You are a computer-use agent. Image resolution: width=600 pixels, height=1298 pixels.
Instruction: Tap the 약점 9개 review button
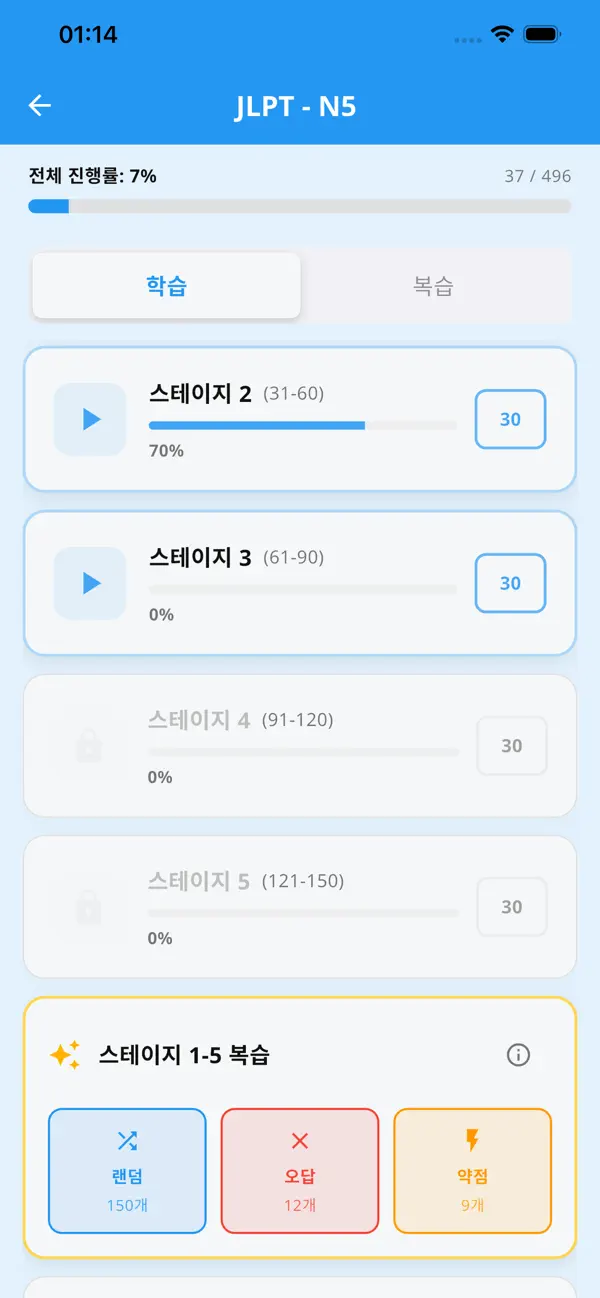[x=472, y=1170]
